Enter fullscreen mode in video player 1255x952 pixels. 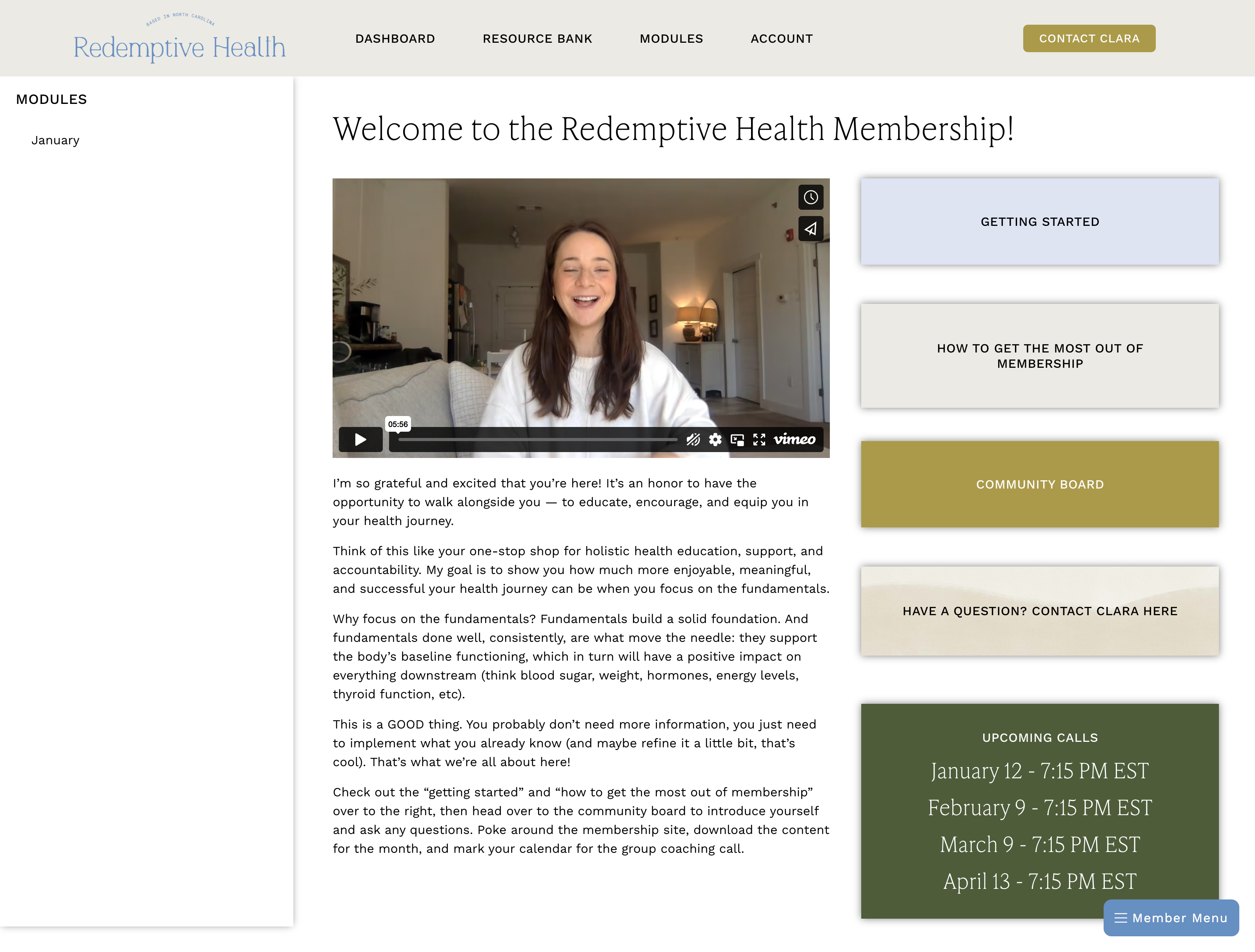click(759, 440)
